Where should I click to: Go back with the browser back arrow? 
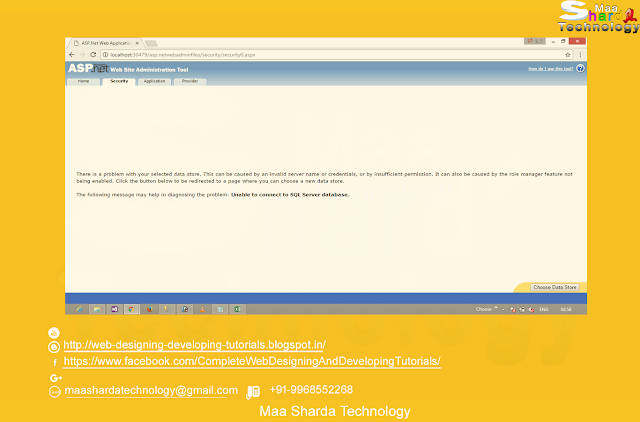72,55
